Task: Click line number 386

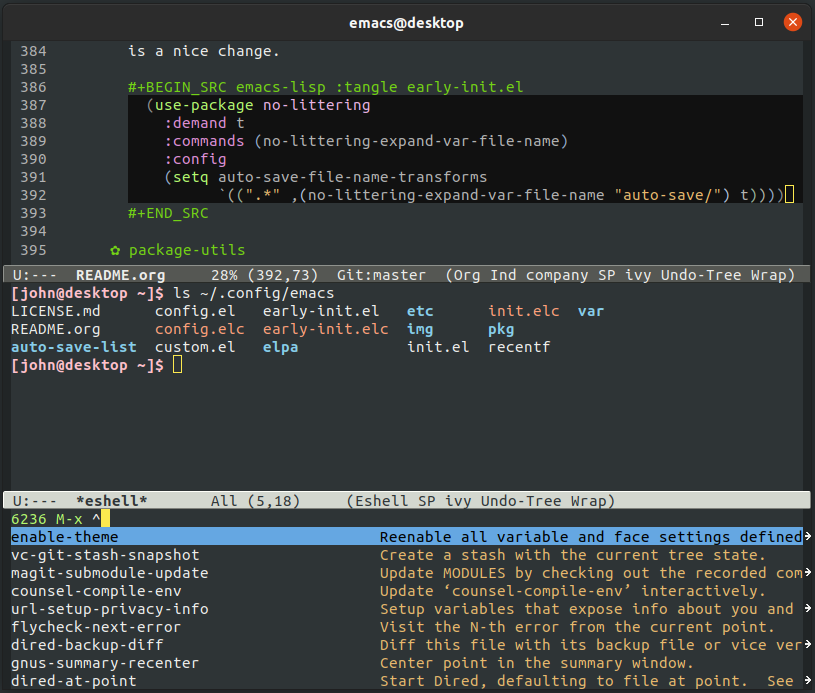Action: [33, 87]
